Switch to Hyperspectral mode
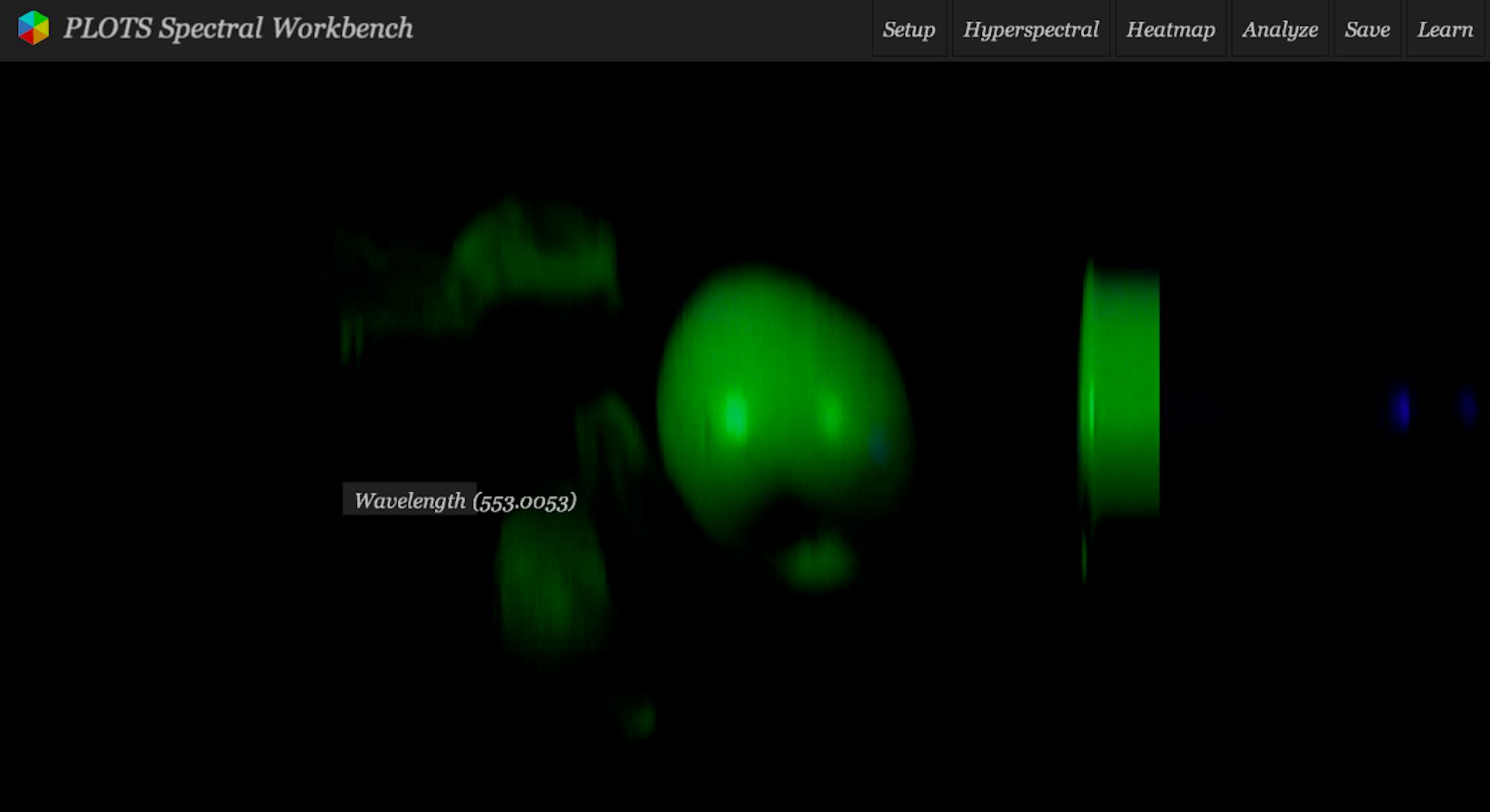The image size is (1490, 812). pos(1031,29)
